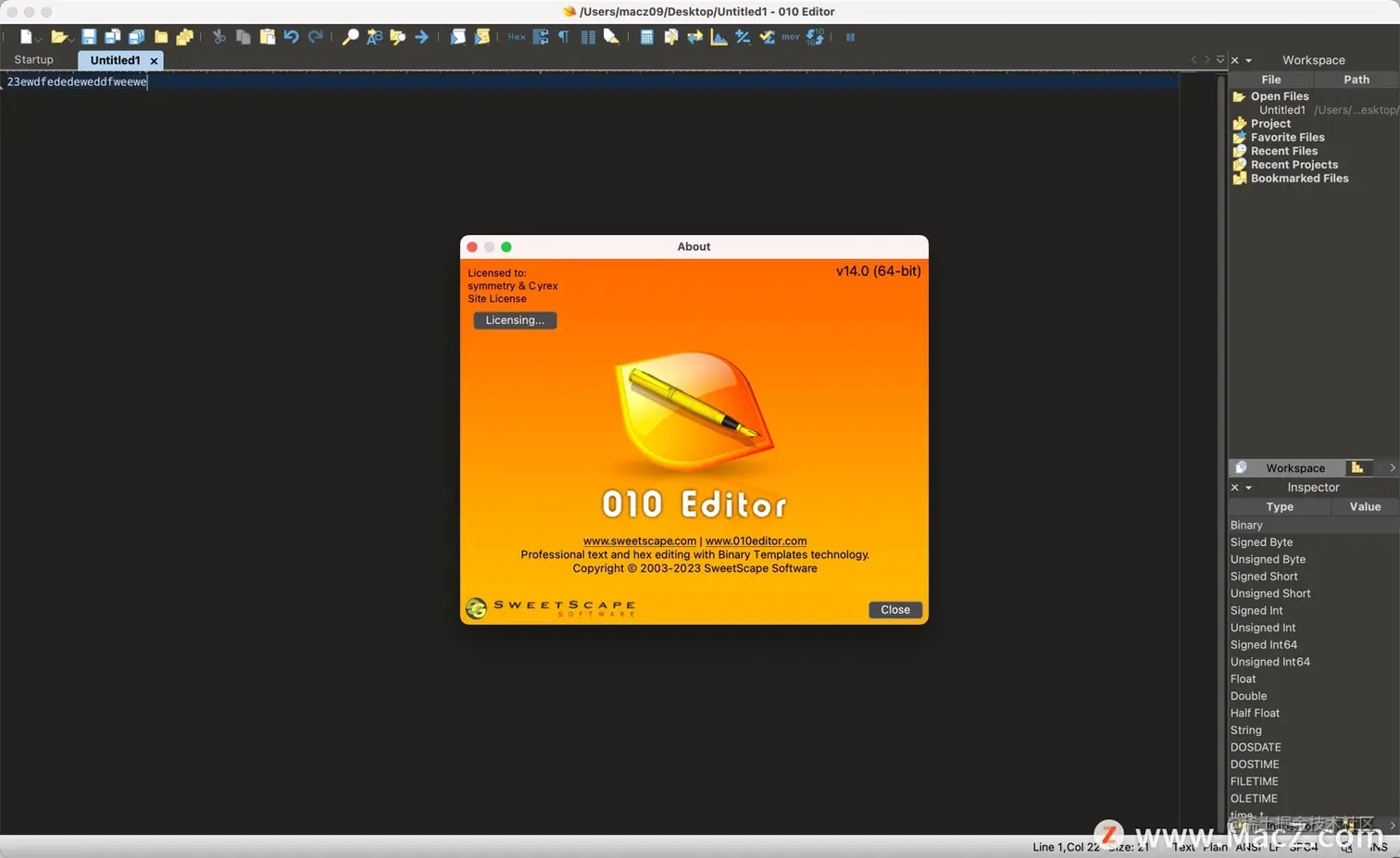This screenshot has height=858, width=1400.
Task: Click the Cut scissors icon
Action: click(x=219, y=37)
